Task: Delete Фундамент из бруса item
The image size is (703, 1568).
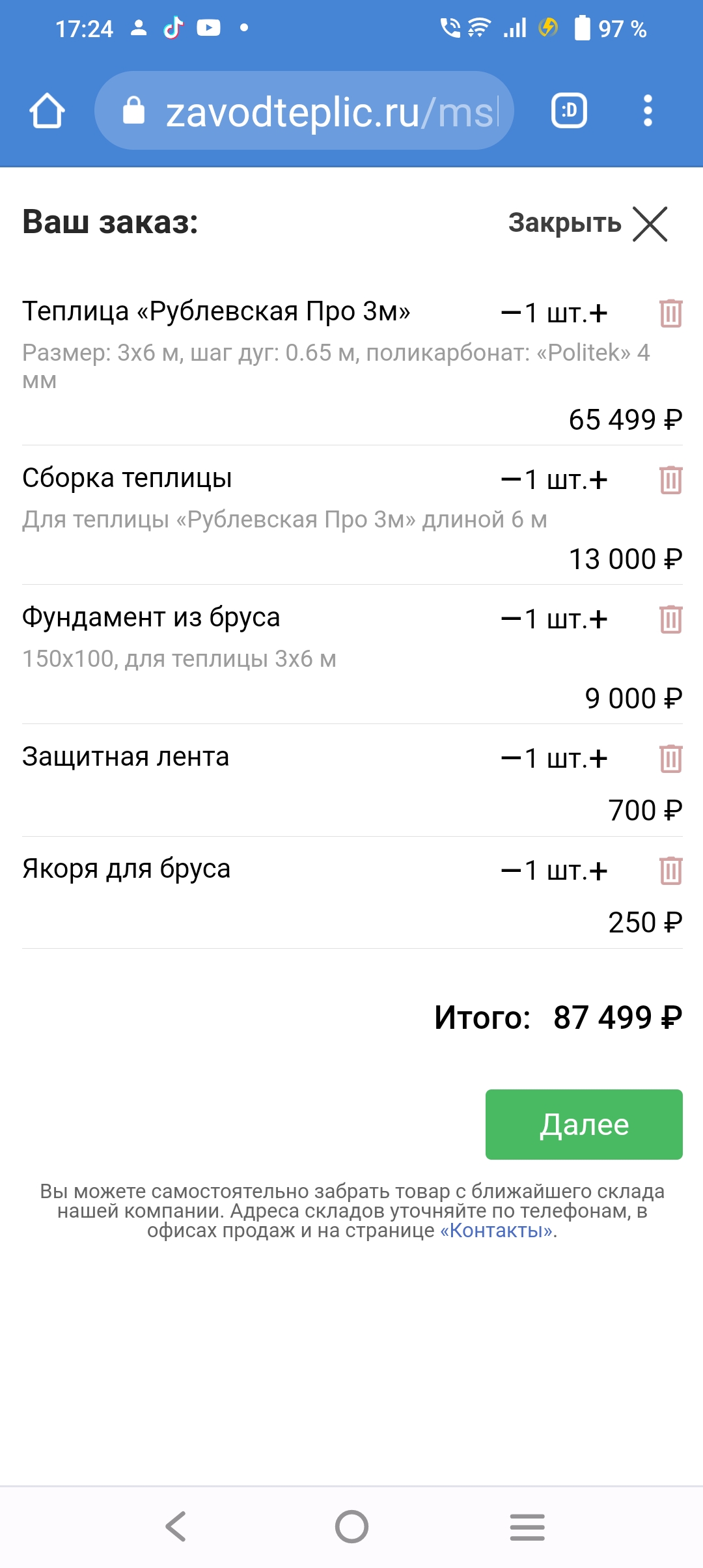Action: pyautogui.click(x=670, y=619)
